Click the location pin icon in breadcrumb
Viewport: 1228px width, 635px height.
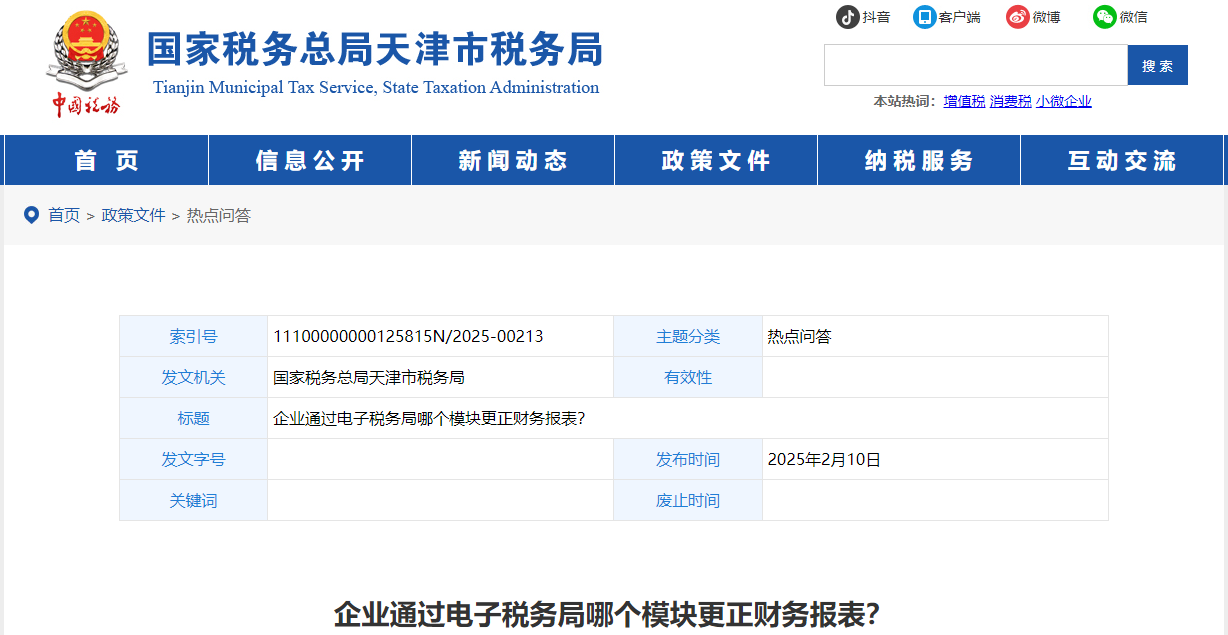click(x=31, y=214)
